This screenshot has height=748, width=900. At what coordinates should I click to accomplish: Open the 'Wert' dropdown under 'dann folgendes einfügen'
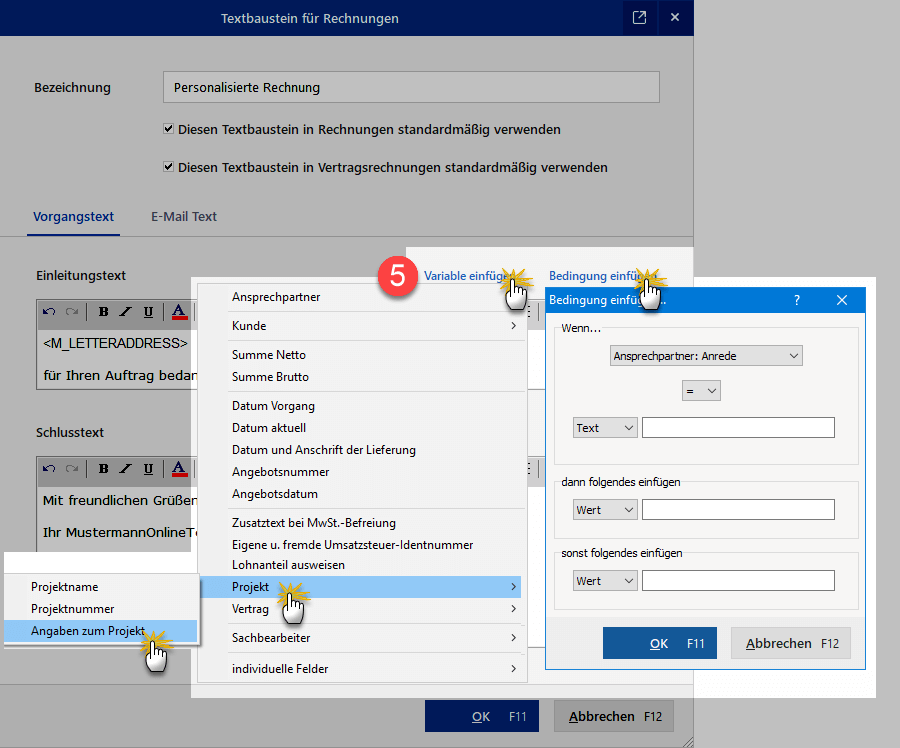[x=606, y=510]
